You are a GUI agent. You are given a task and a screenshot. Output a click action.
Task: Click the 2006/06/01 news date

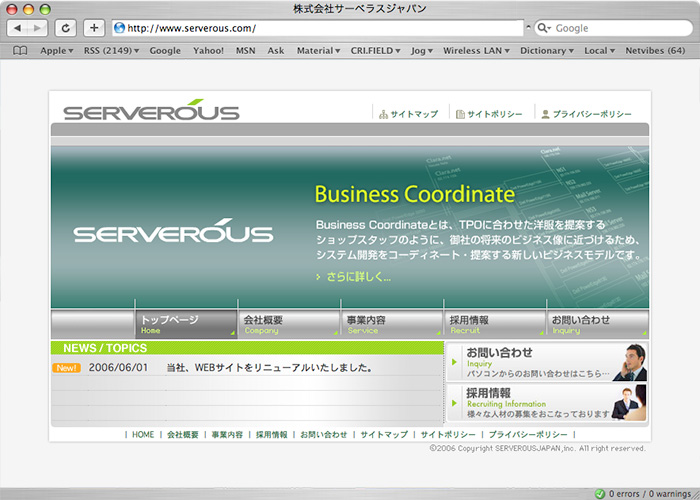click(x=118, y=368)
